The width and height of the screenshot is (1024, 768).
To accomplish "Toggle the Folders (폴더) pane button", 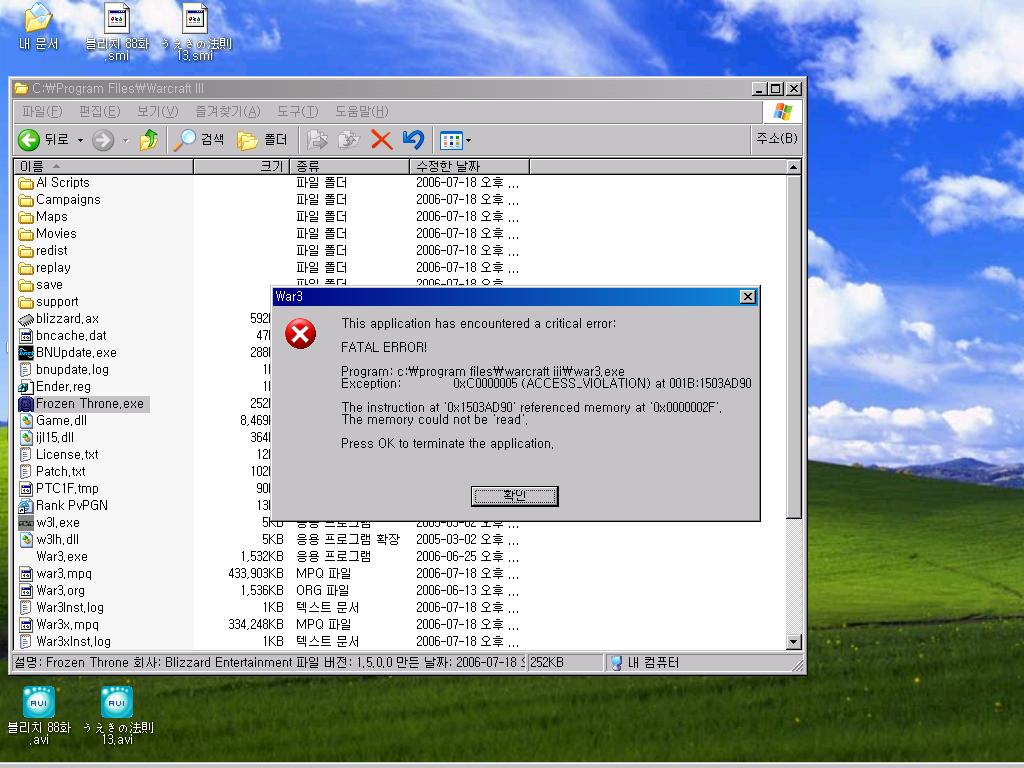I will point(262,140).
